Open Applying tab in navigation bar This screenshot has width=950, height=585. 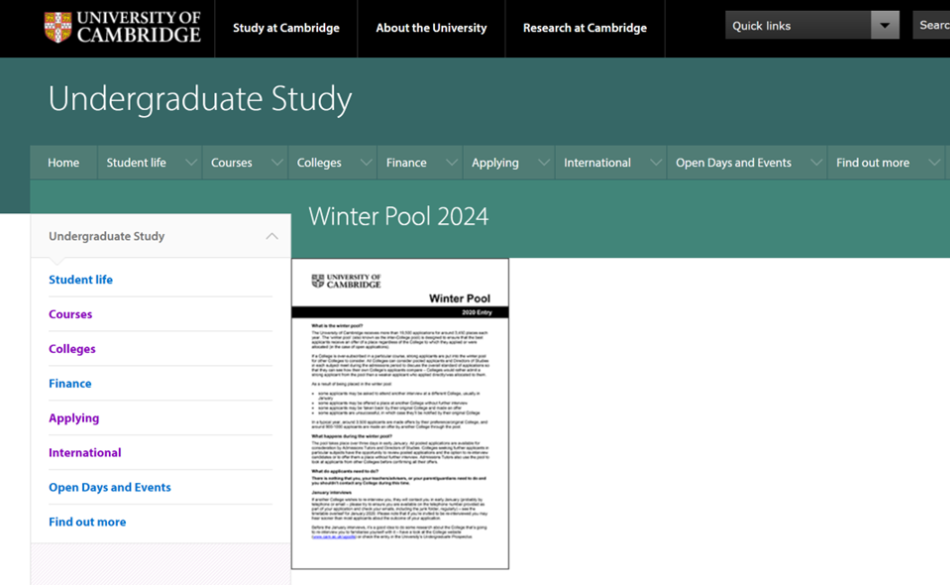click(x=495, y=162)
